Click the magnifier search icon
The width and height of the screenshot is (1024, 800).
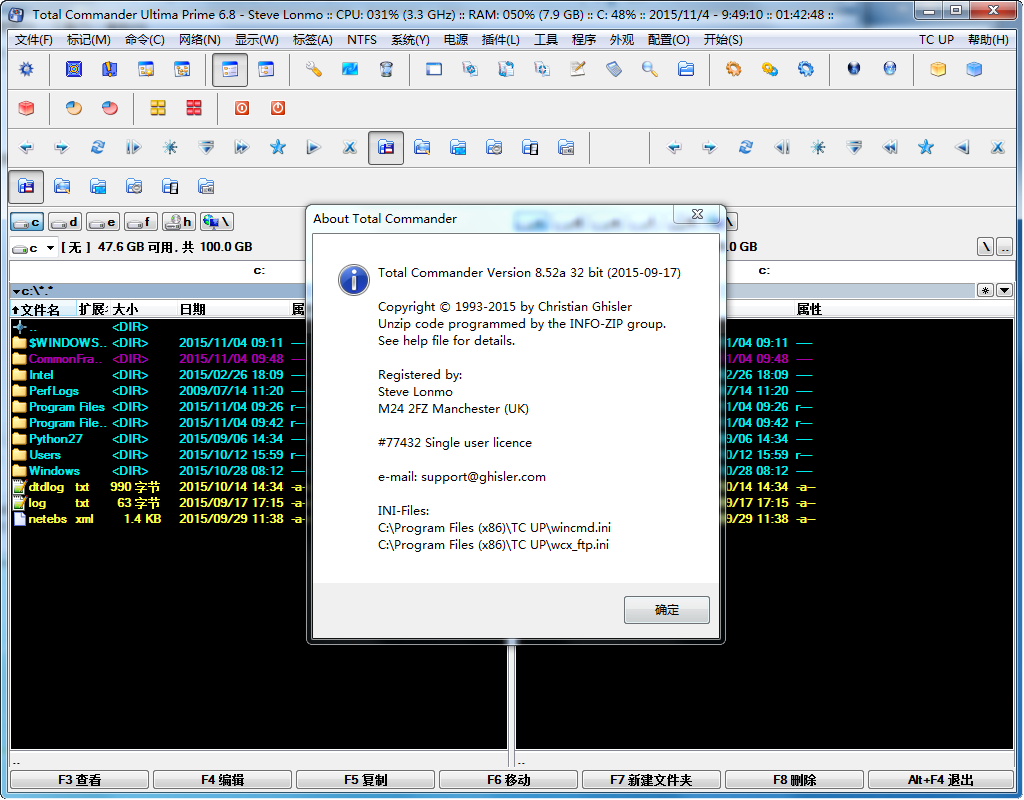click(650, 70)
